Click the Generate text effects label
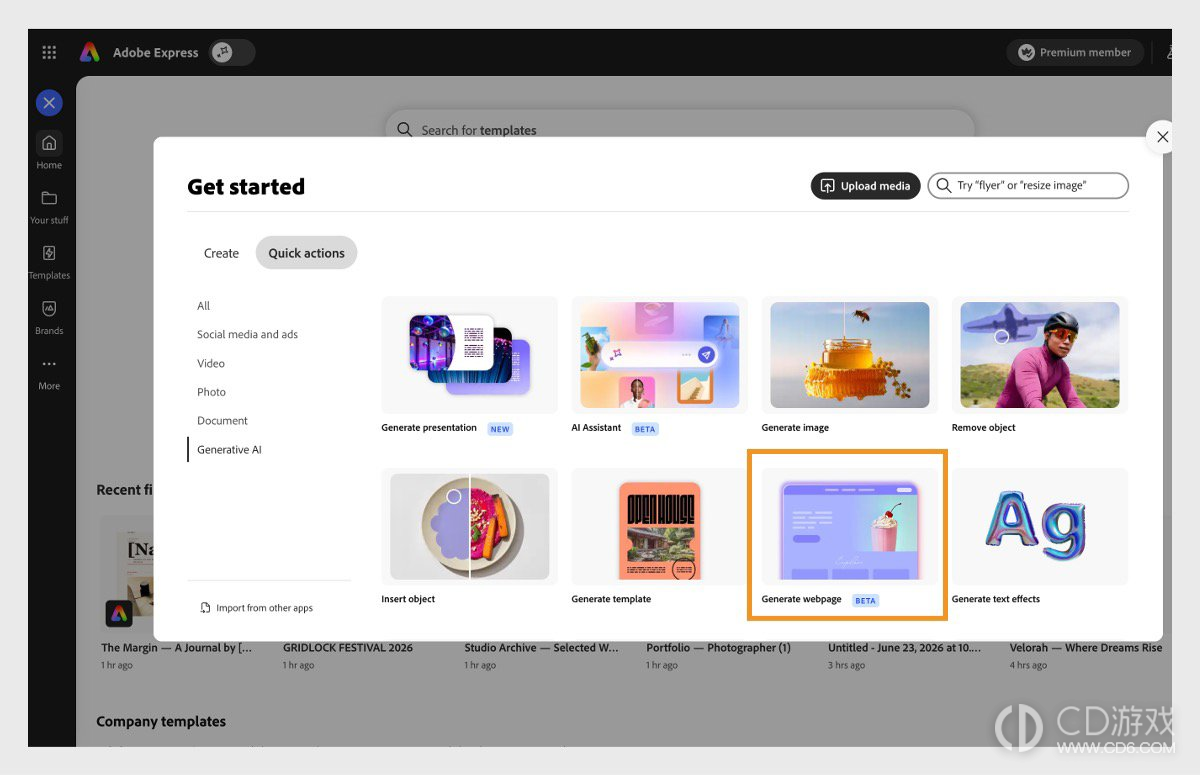Image resolution: width=1200 pixels, height=775 pixels. coord(996,600)
